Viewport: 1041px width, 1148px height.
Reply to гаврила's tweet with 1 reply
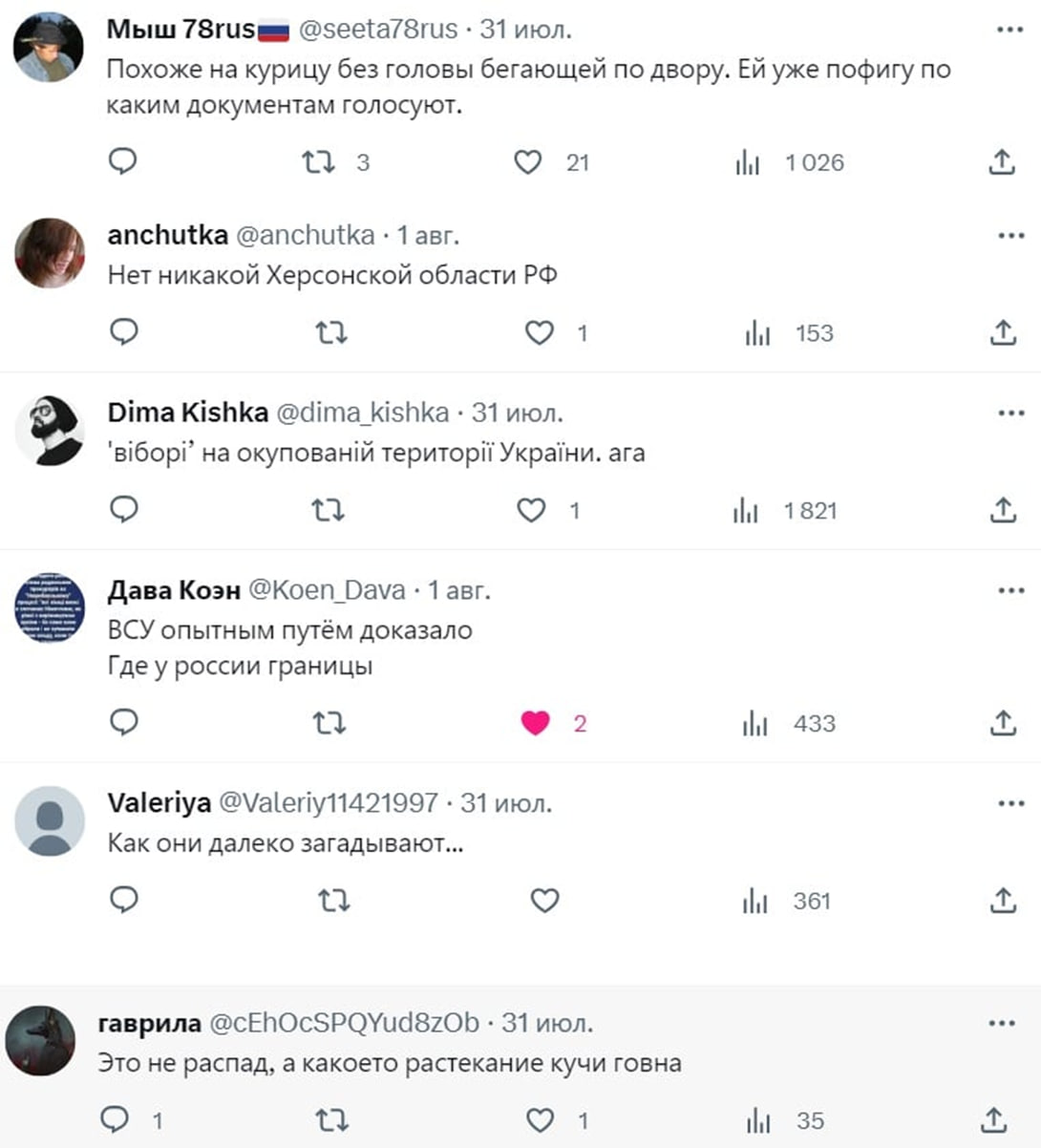[116, 1119]
